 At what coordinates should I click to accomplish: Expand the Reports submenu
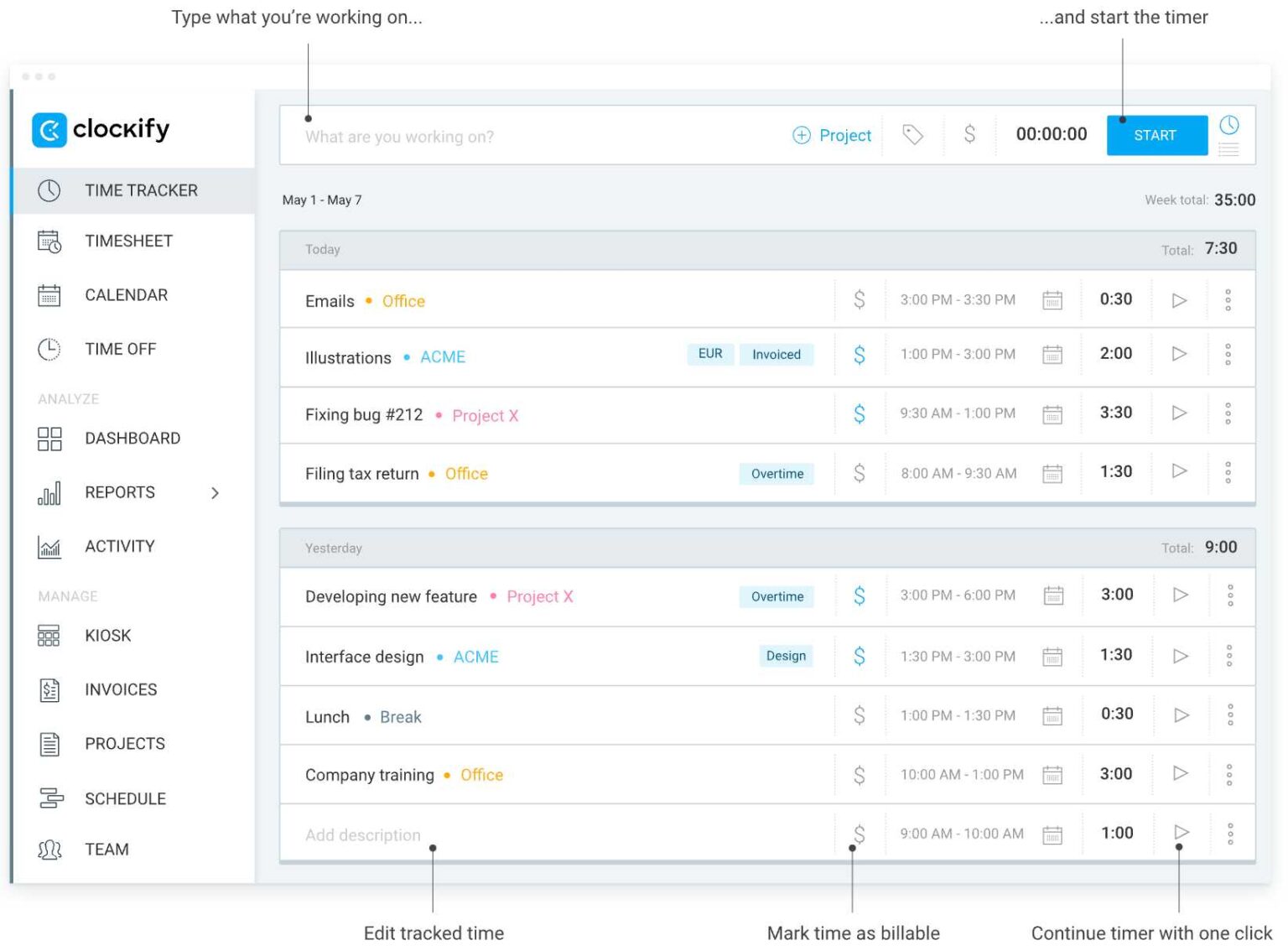coord(216,493)
